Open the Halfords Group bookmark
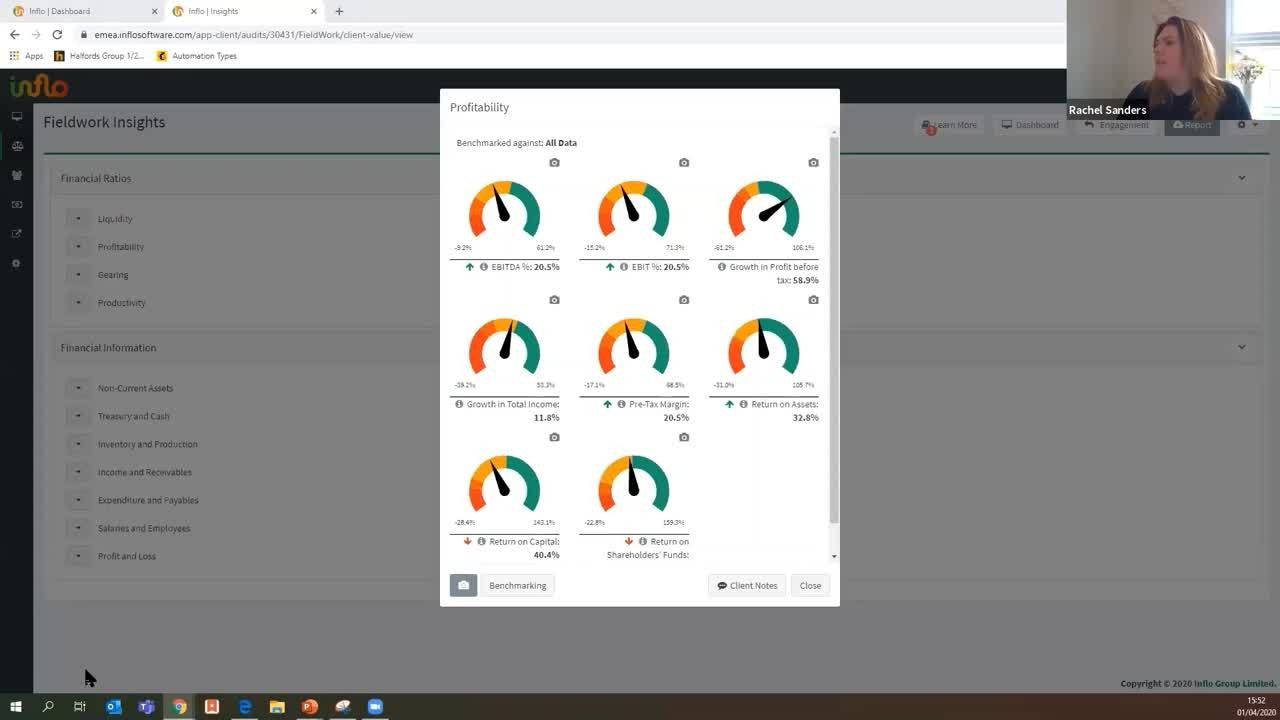 (100, 56)
